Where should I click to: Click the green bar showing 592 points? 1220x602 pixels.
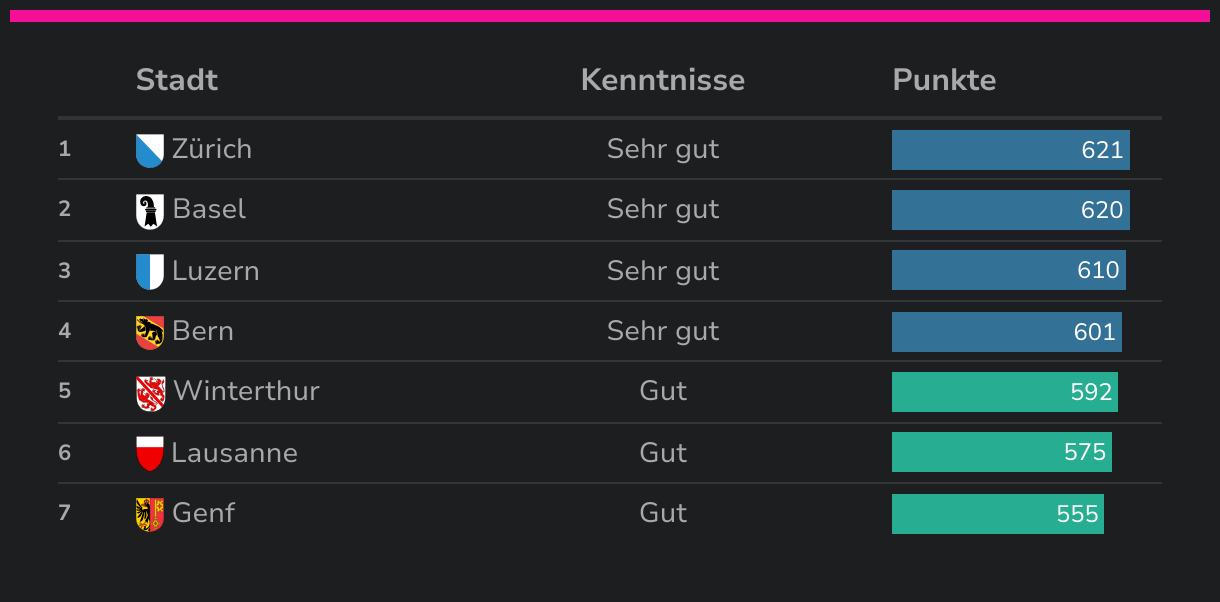tap(1004, 392)
